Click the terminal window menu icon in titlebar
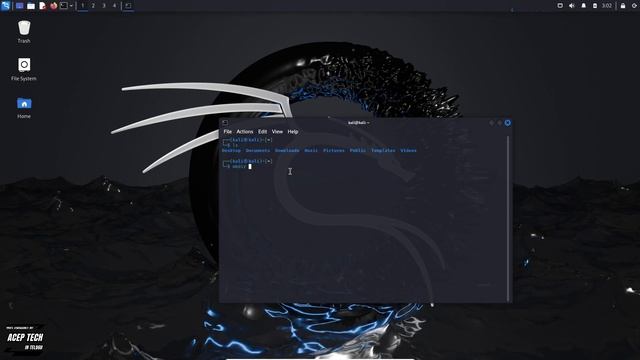Viewport: 640px width, 360px height. point(225,122)
